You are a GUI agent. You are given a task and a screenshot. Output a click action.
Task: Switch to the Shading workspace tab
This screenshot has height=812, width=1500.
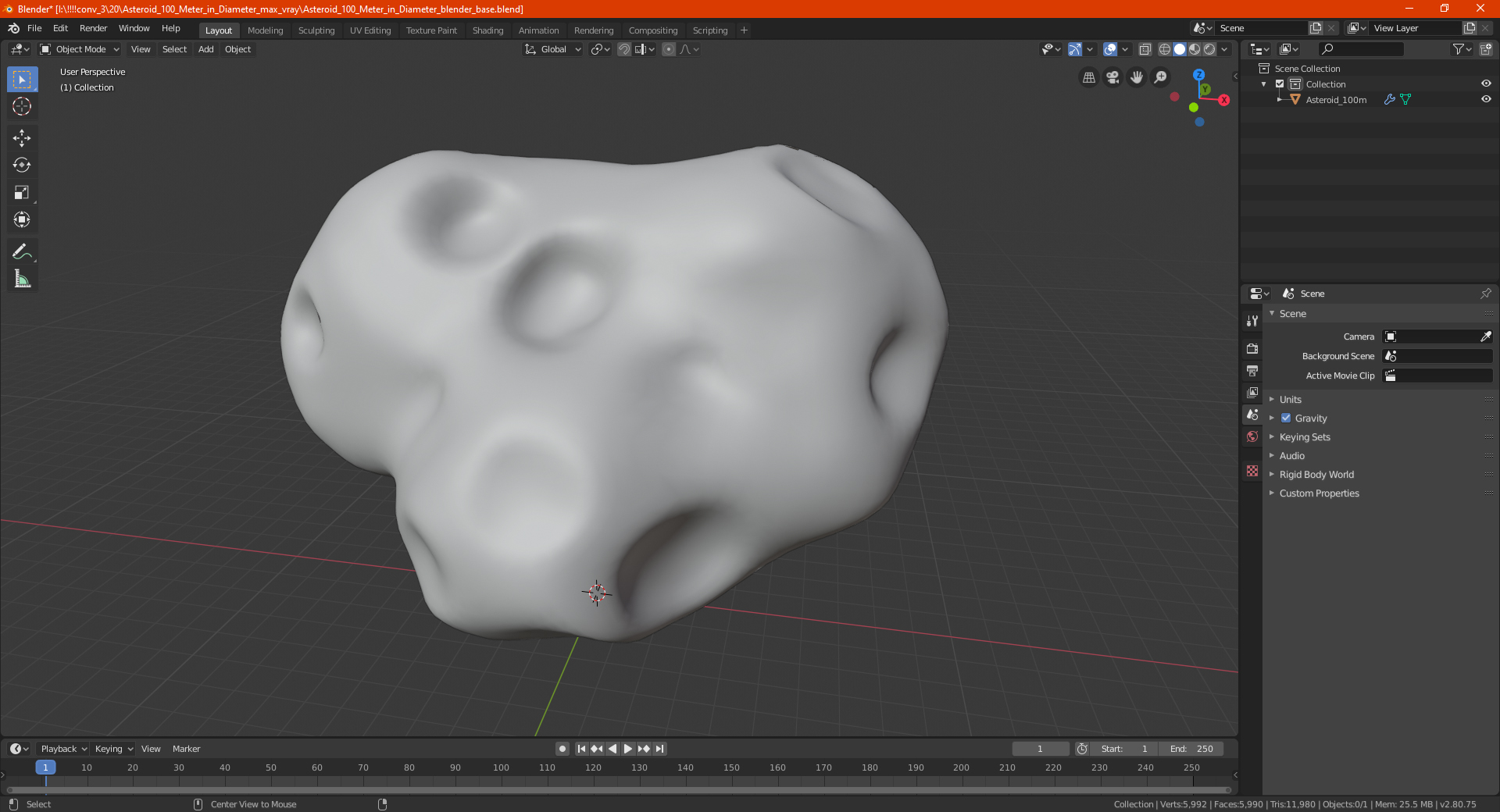487,30
